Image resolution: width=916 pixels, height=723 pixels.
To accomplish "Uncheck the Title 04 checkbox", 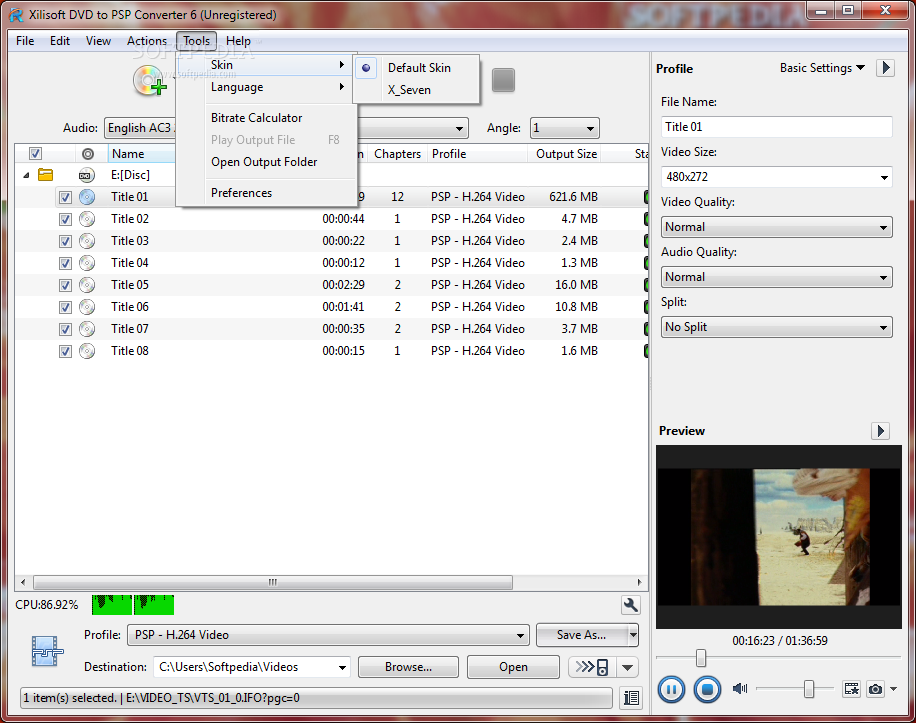I will (65, 263).
